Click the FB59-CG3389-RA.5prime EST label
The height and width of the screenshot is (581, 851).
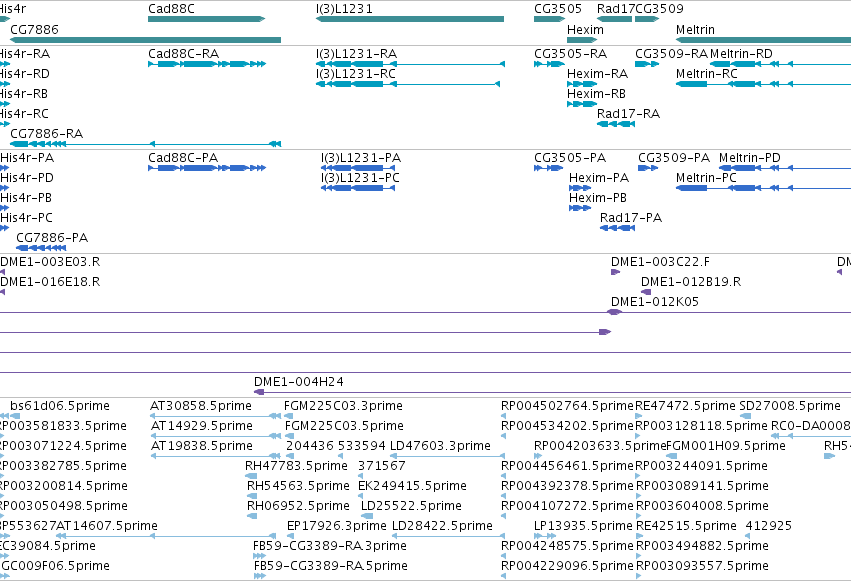point(331,566)
